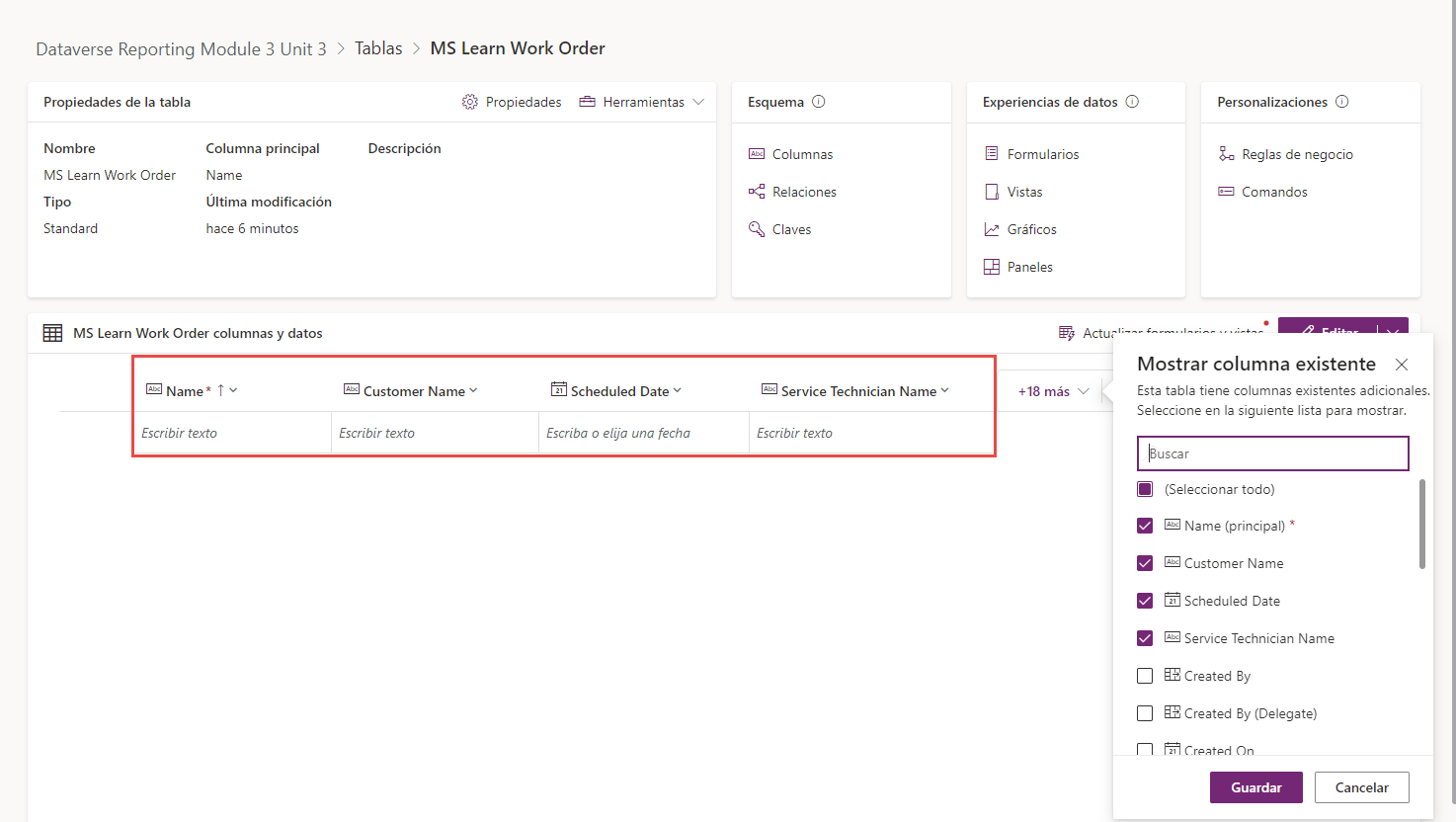Open the Paneles link

(x=1029, y=267)
